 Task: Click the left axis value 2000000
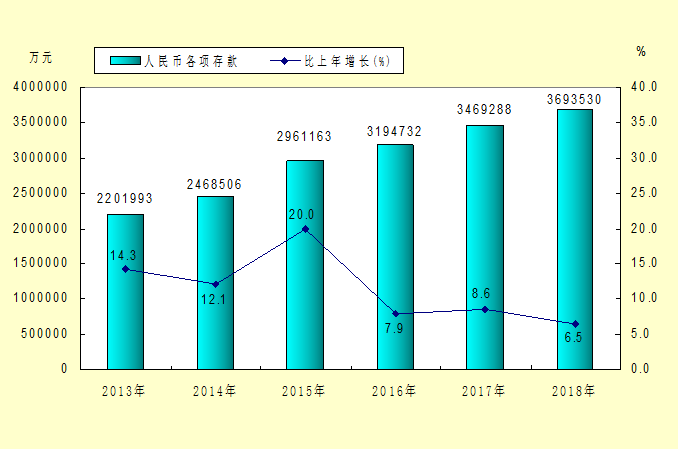tap(41, 229)
